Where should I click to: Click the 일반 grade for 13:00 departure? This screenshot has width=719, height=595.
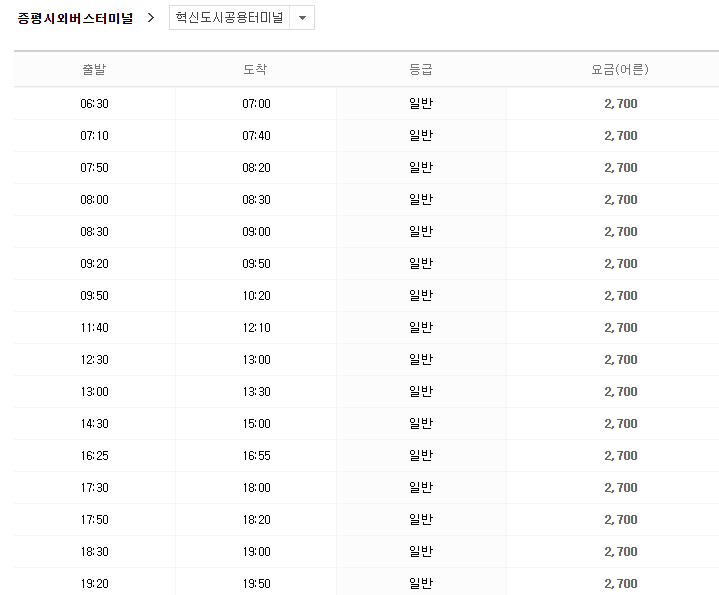421,391
